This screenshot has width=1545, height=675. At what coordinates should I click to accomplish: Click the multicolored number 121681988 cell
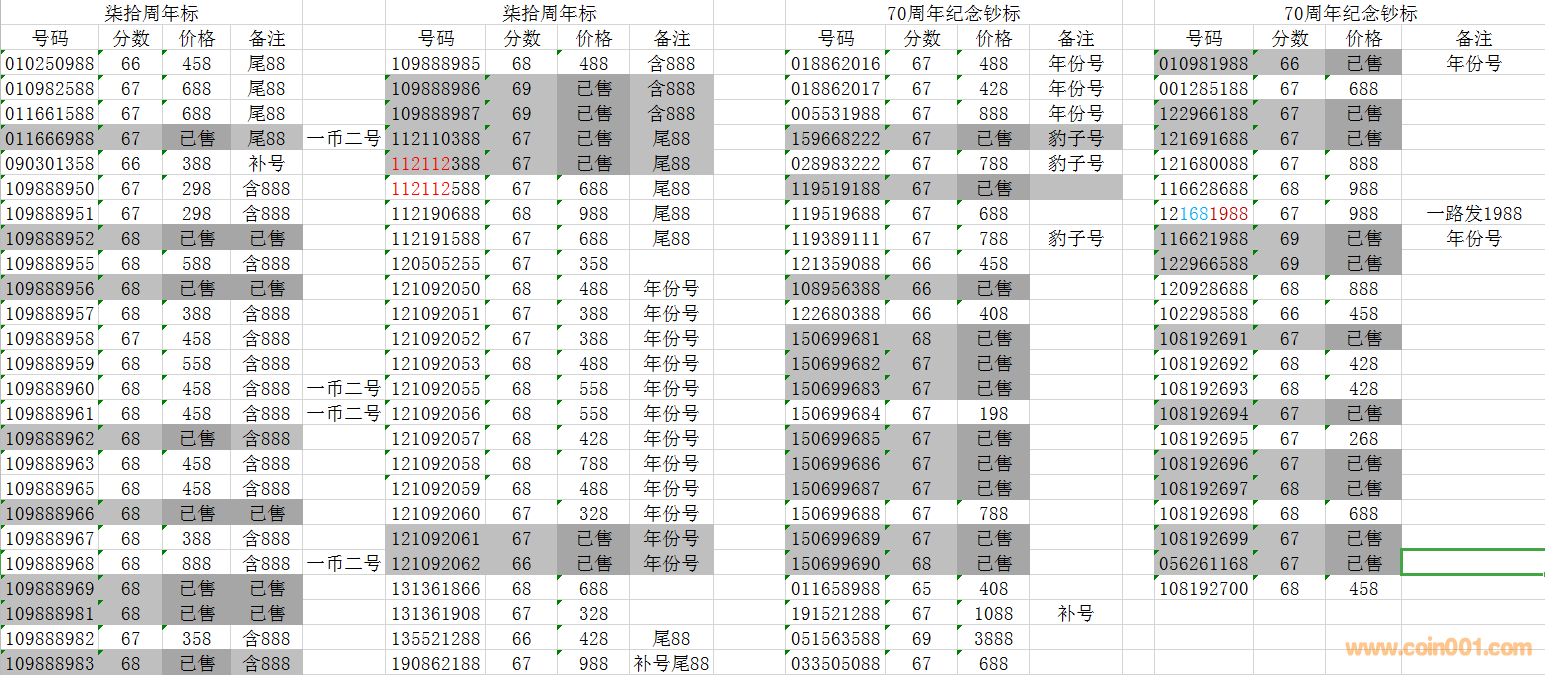(x=1204, y=214)
